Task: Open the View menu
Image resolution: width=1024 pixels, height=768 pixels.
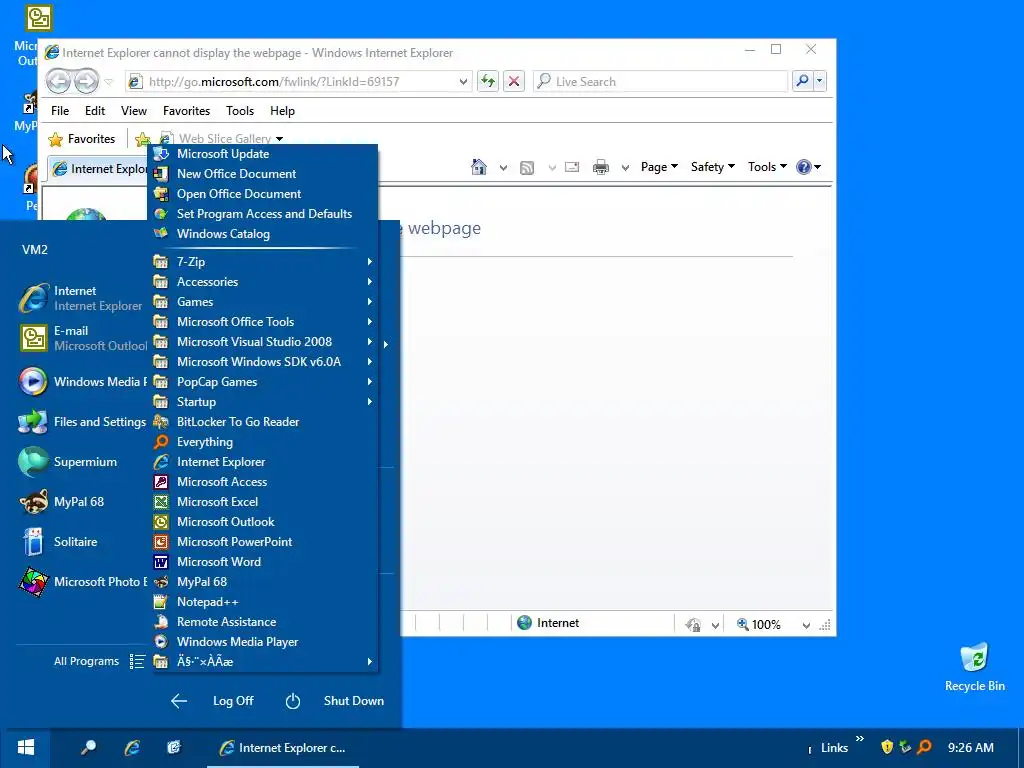Action: point(134,111)
